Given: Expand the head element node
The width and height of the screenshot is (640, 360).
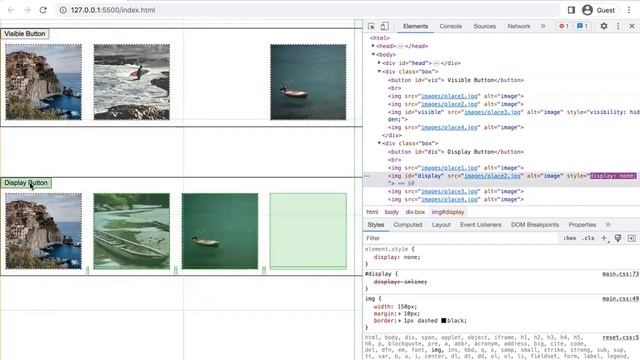Looking at the screenshot, I should [x=373, y=46].
